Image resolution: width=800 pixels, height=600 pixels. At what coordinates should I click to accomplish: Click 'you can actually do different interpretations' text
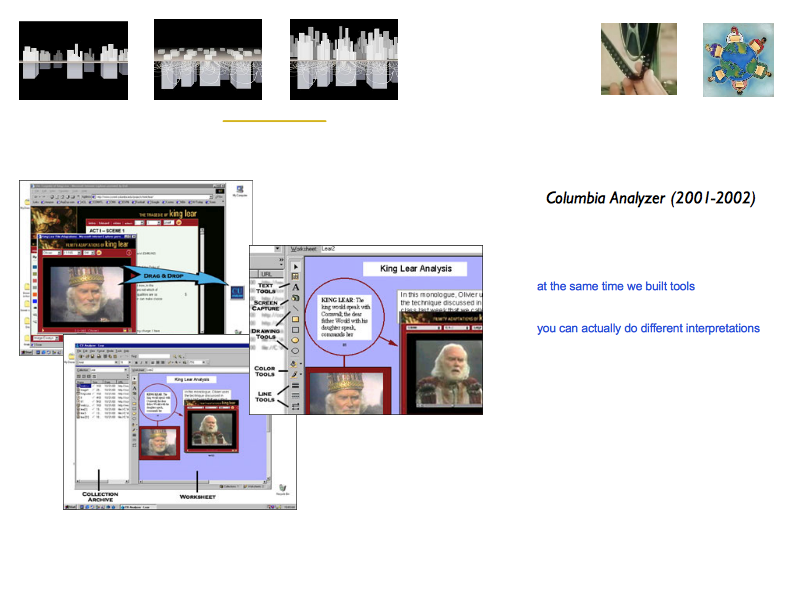[x=648, y=328]
